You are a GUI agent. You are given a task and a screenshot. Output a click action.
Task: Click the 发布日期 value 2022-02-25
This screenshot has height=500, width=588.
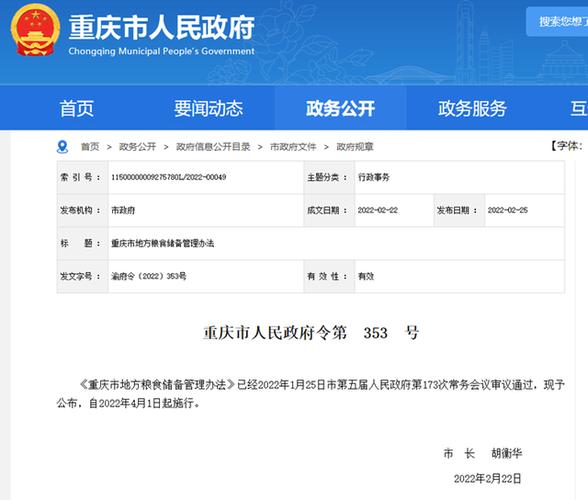coord(508,210)
